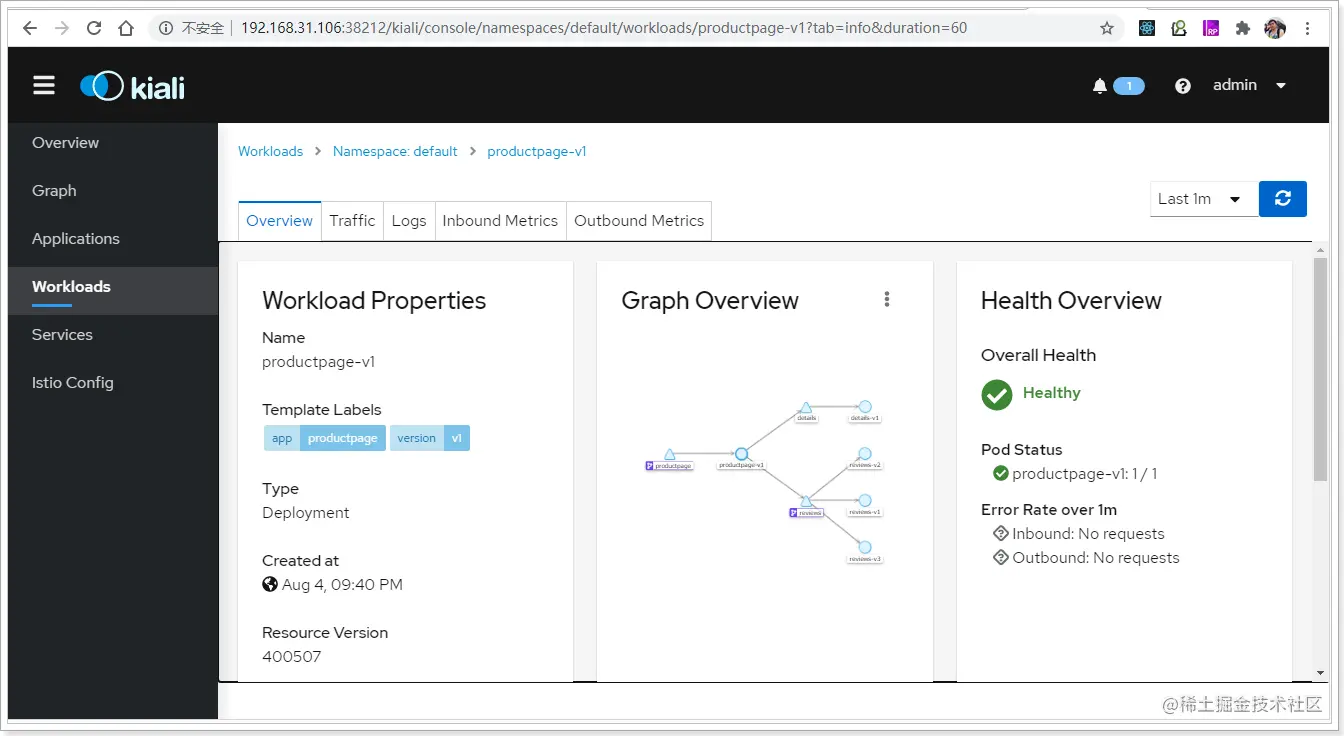Click the version v1 label chip

(430, 438)
